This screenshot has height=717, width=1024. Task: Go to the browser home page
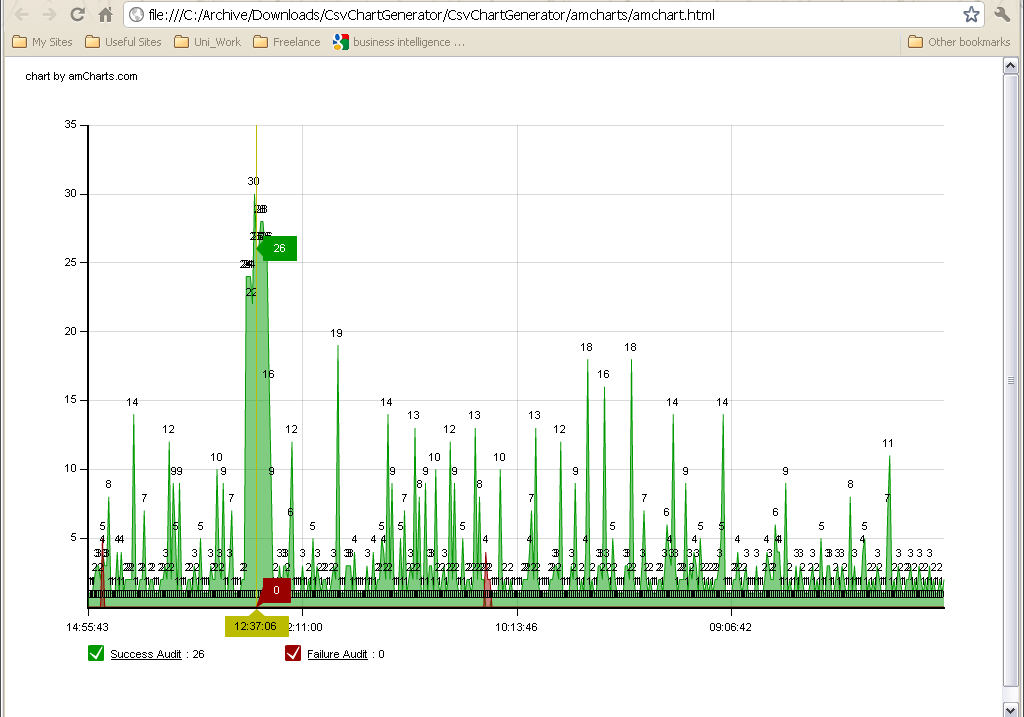click(105, 15)
